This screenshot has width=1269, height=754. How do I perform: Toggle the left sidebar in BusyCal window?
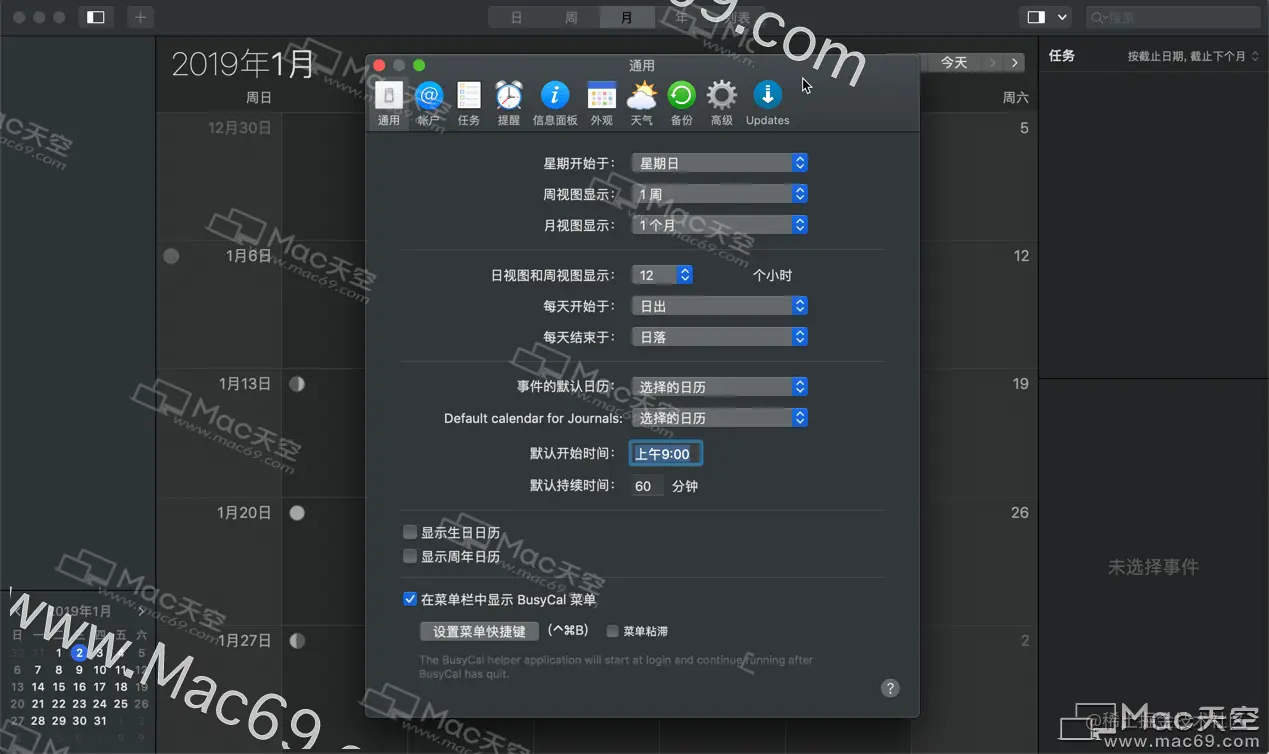[x=96, y=17]
